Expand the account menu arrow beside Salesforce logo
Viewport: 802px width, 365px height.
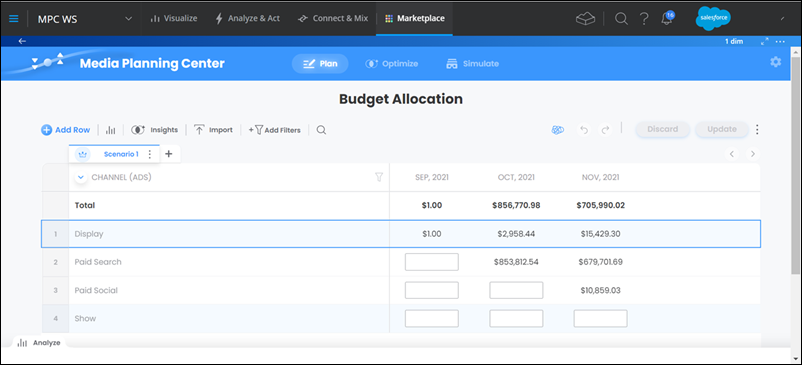pos(783,19)
